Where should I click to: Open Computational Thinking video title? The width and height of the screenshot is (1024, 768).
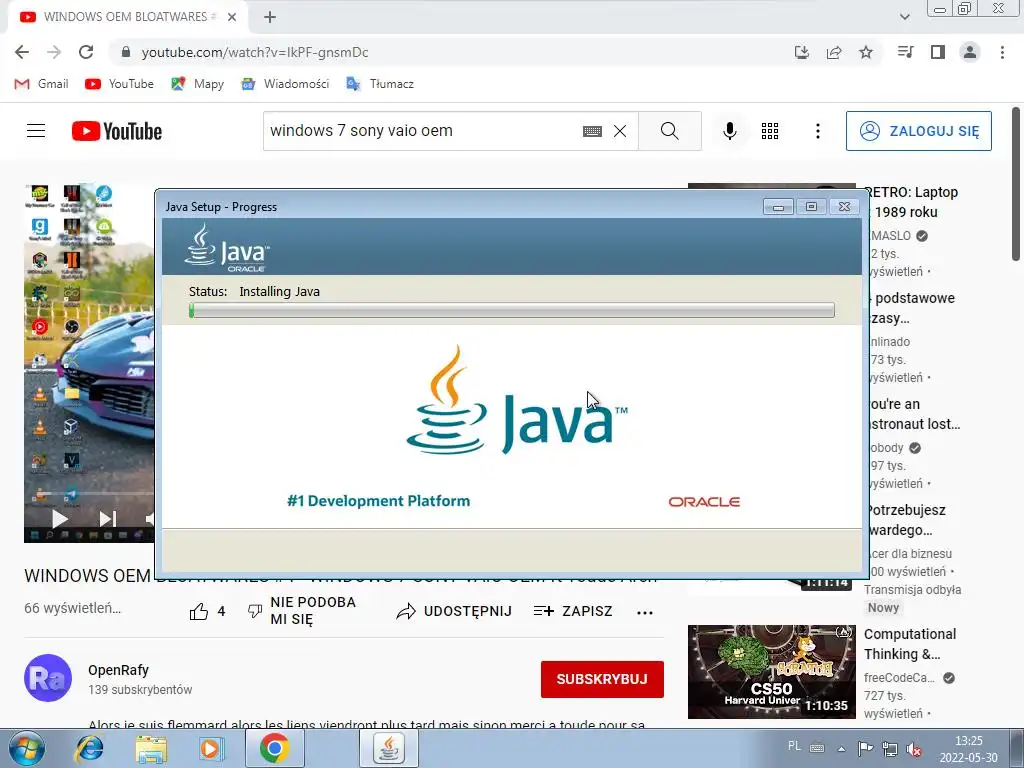point(910,644)
